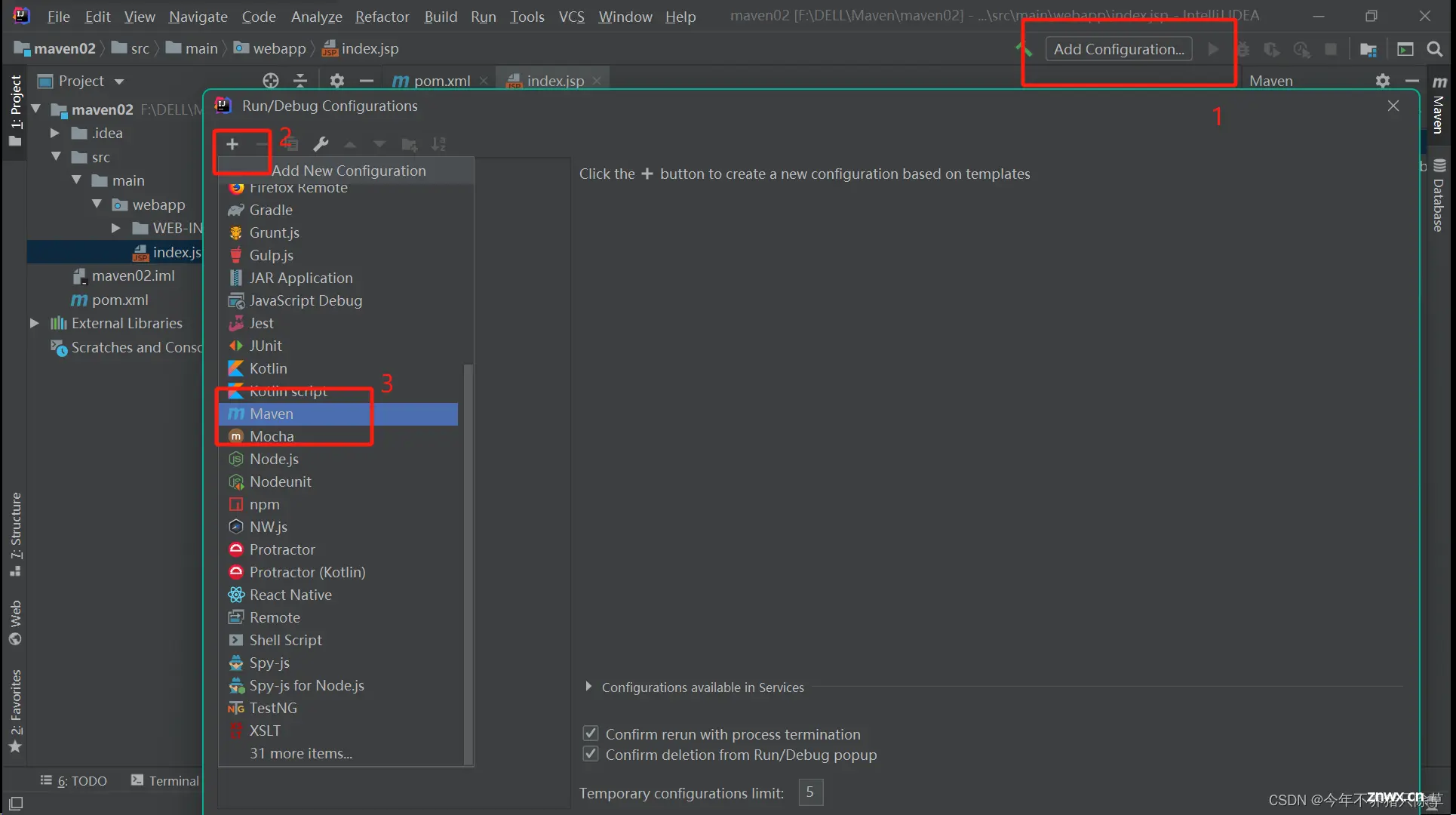Select Node.js configuration type
This screenshot has height=815, width=1456.
coord(338,459)
